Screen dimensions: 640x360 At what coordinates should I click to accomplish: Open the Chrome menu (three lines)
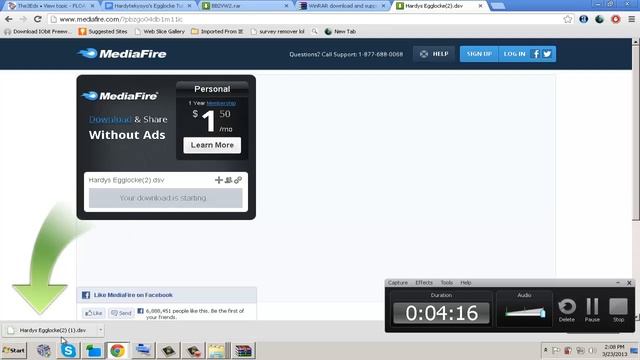631,19
